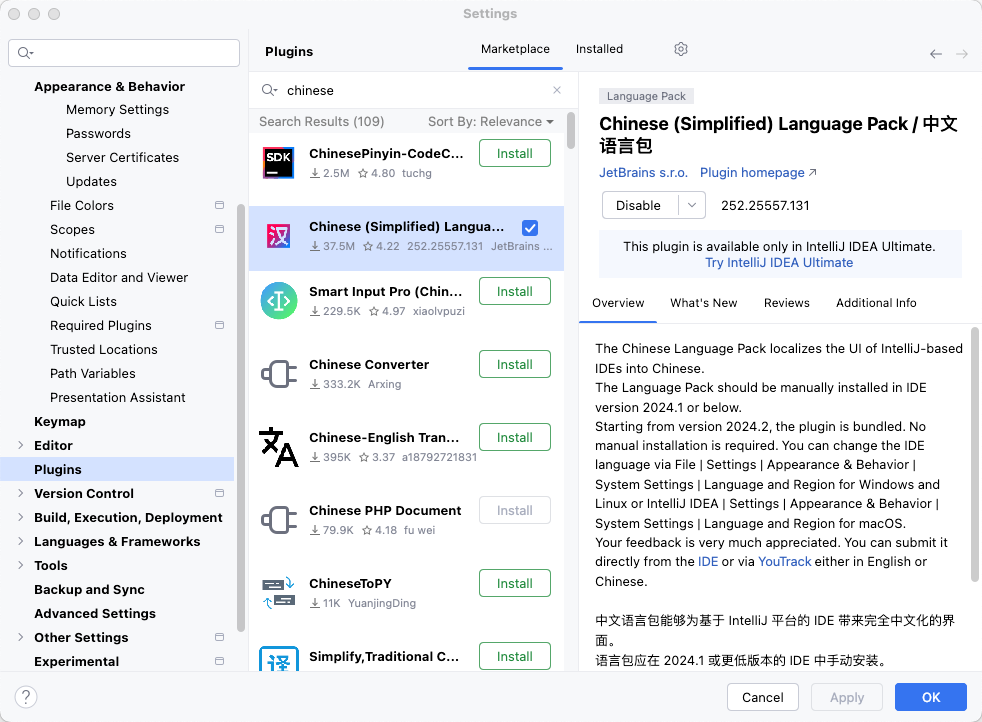Click the settings search magnifier icon

[x=26, y=53]
